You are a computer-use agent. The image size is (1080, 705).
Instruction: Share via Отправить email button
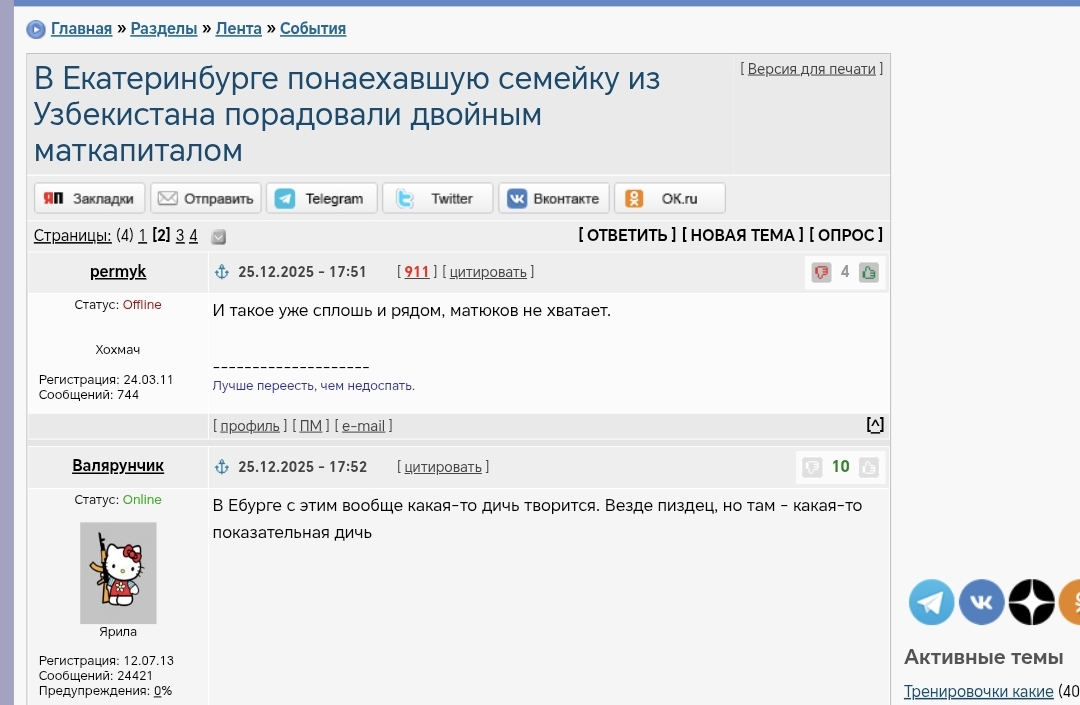click(206, 198)
